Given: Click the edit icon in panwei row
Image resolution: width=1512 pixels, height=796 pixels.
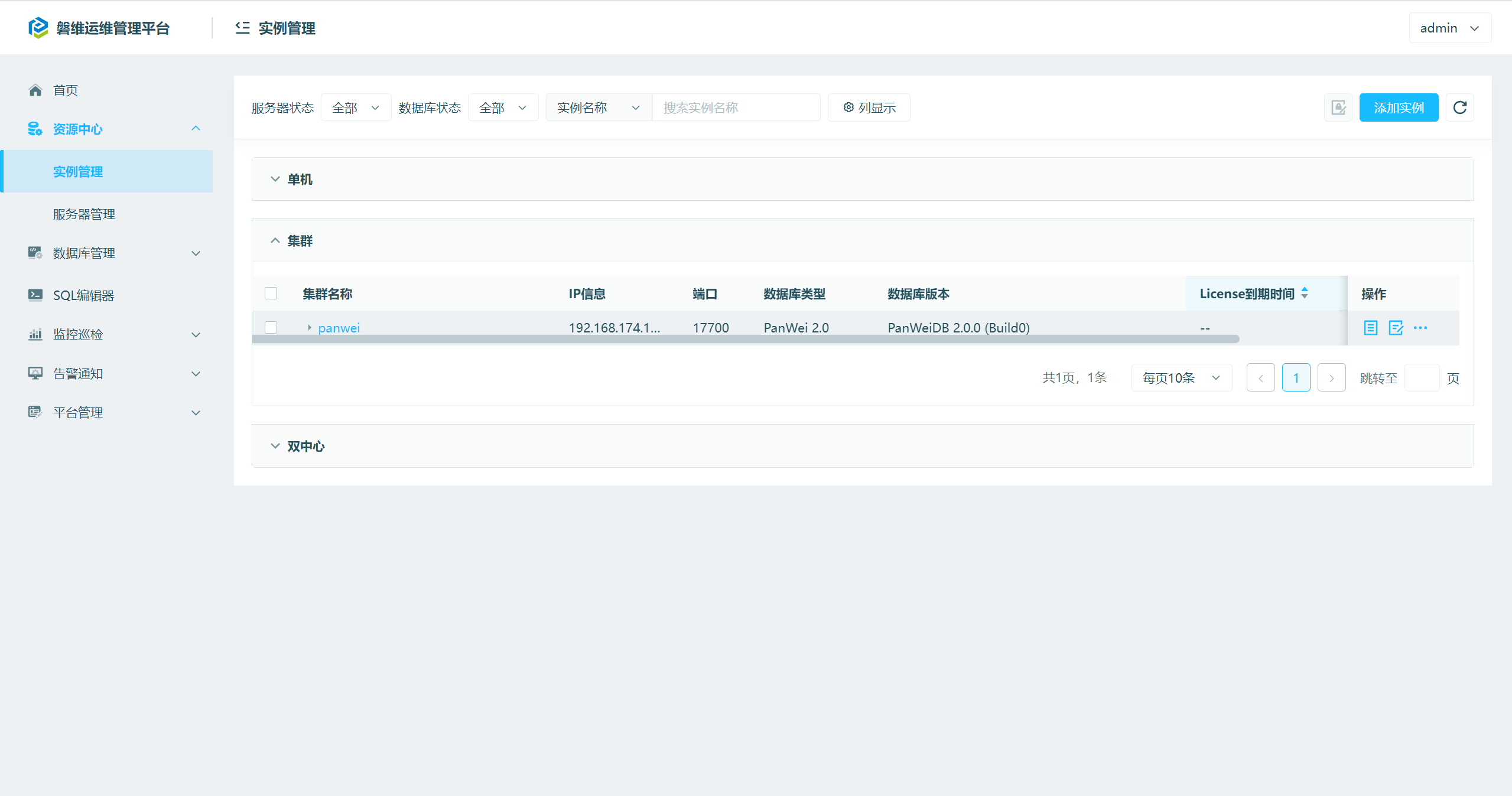Looking at the screenshot, I should [1396, 328].
